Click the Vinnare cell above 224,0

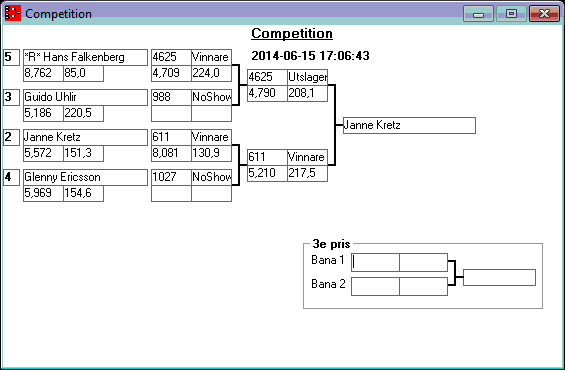tap(212, 57)
